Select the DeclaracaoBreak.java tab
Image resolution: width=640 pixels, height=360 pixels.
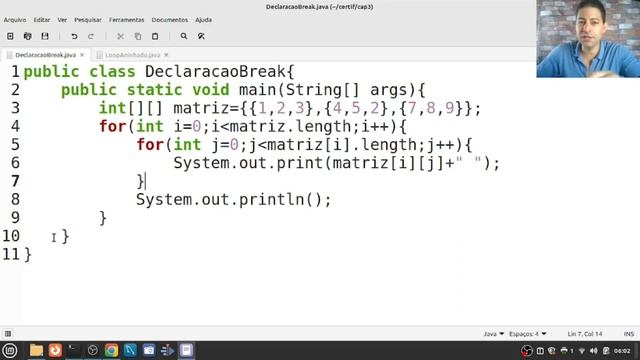[x=45, y=55]
